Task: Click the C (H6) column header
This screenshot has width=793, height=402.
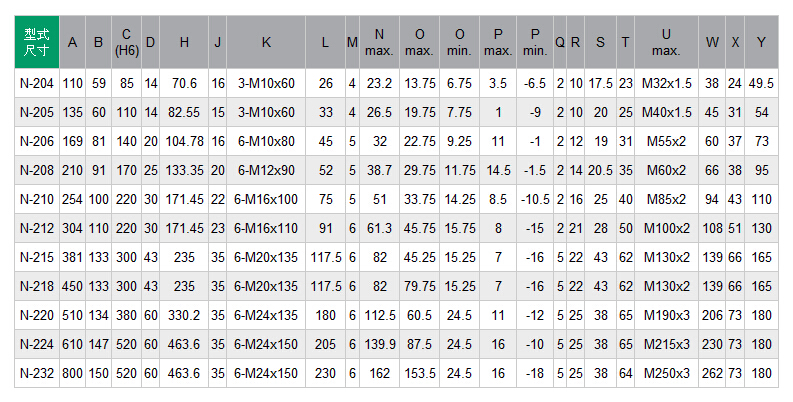Action: coord(126,42)
